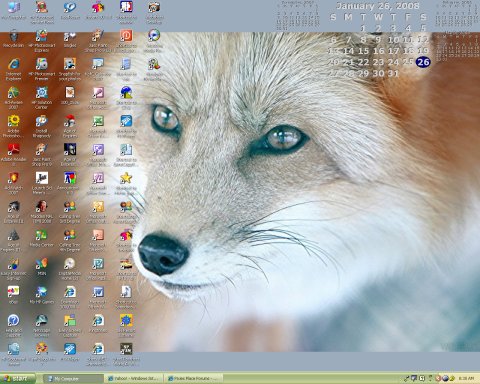480x384 pixels.
Task: Open the Windows Media Player desktop icon
Action: 154,41
